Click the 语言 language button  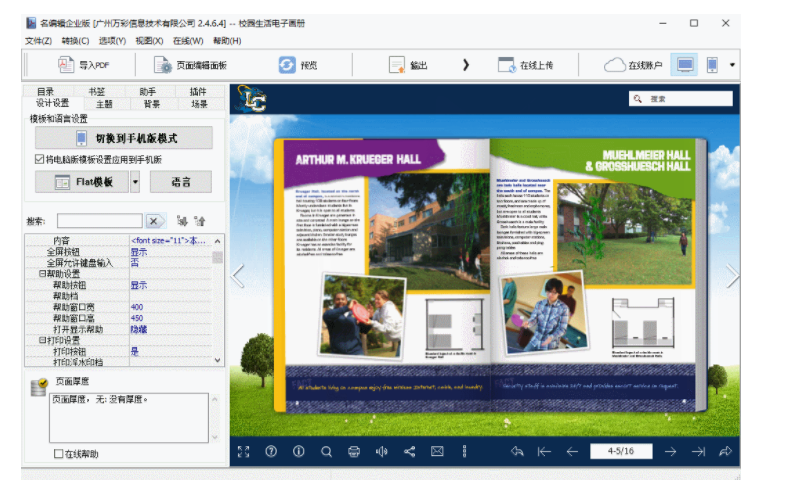pos(181,182)
